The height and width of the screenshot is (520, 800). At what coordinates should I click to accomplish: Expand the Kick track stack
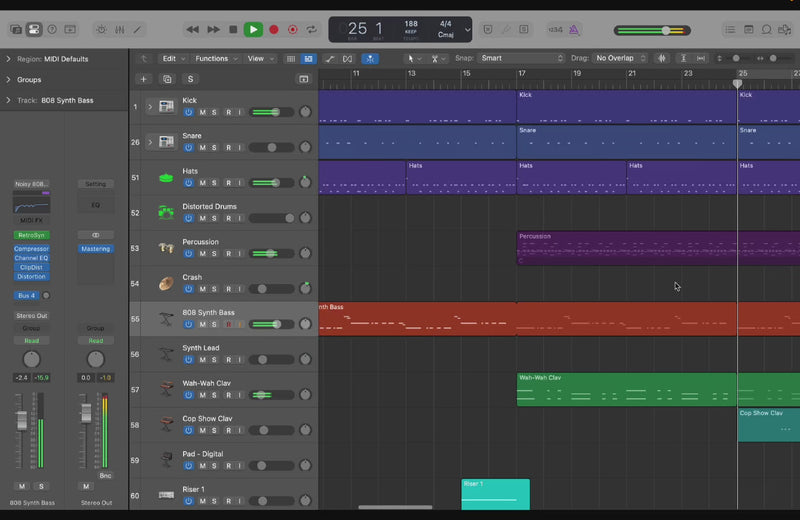[x=150, y=106]
